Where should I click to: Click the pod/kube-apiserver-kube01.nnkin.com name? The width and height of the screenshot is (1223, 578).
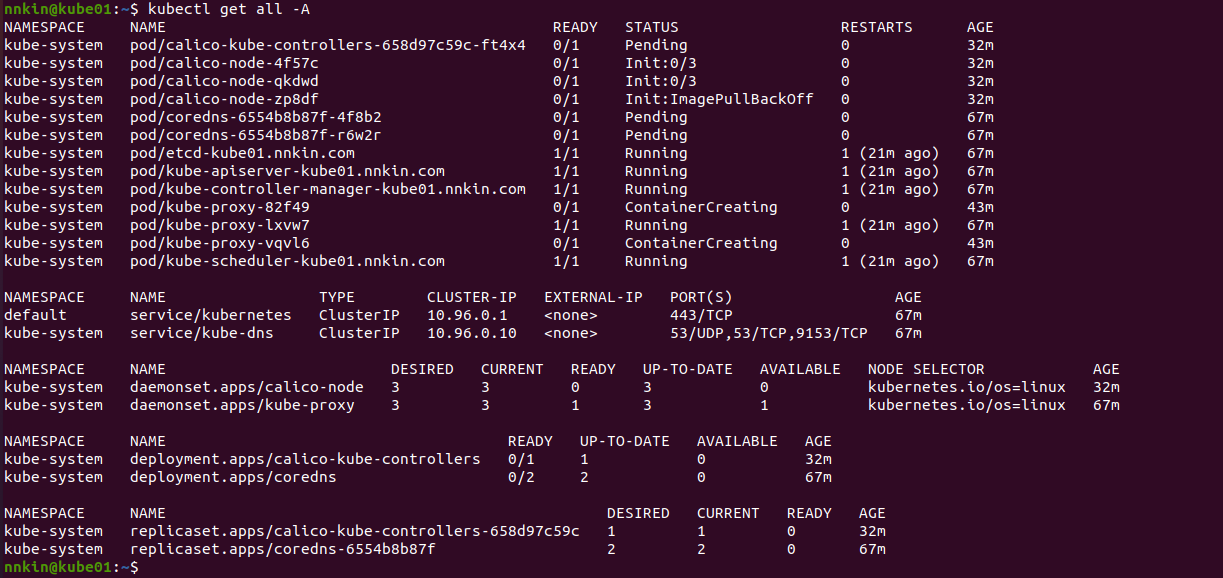288,171
